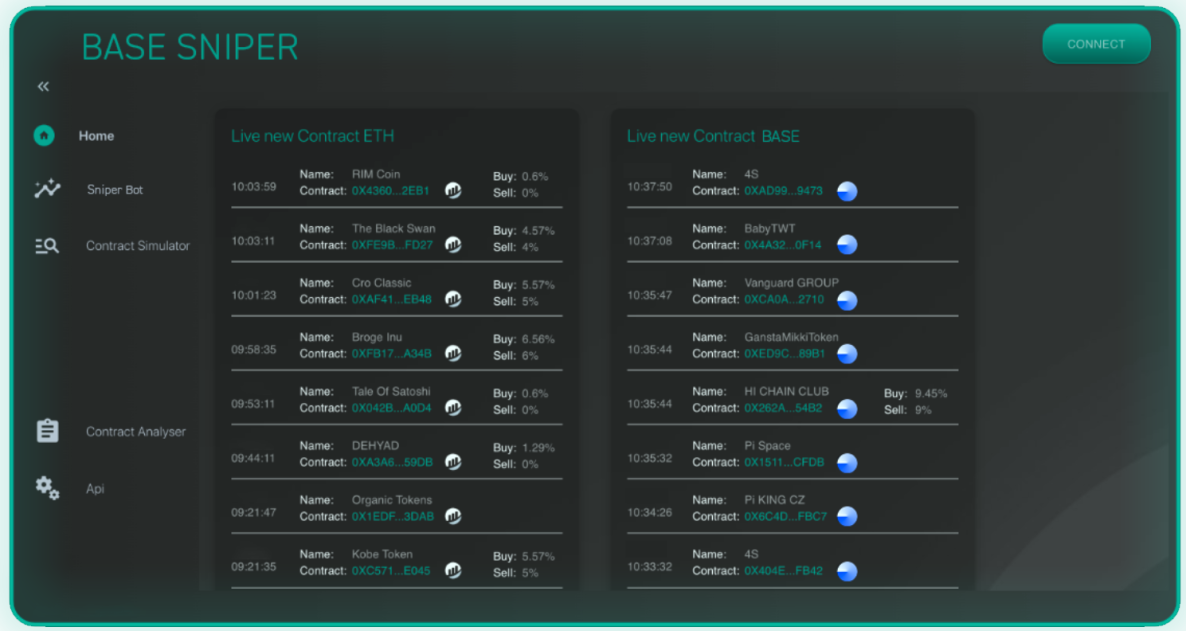Select the Base logo next to 4S contract
The width and height of the screenshot is (1186, 631).
point(847,191)
